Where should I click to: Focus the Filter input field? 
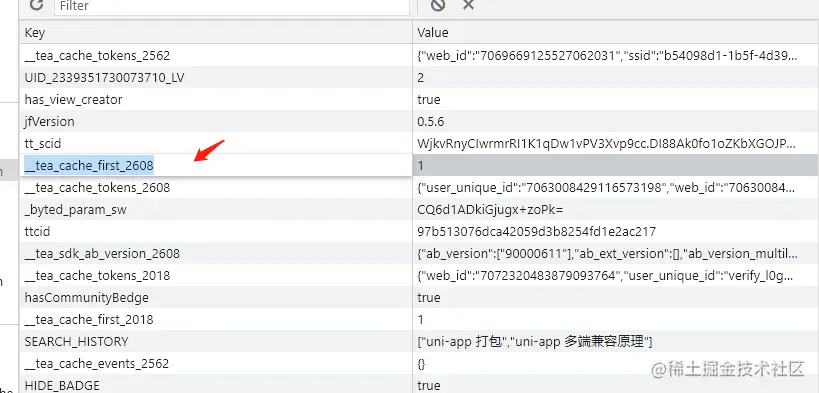click(x=231, y=6)
